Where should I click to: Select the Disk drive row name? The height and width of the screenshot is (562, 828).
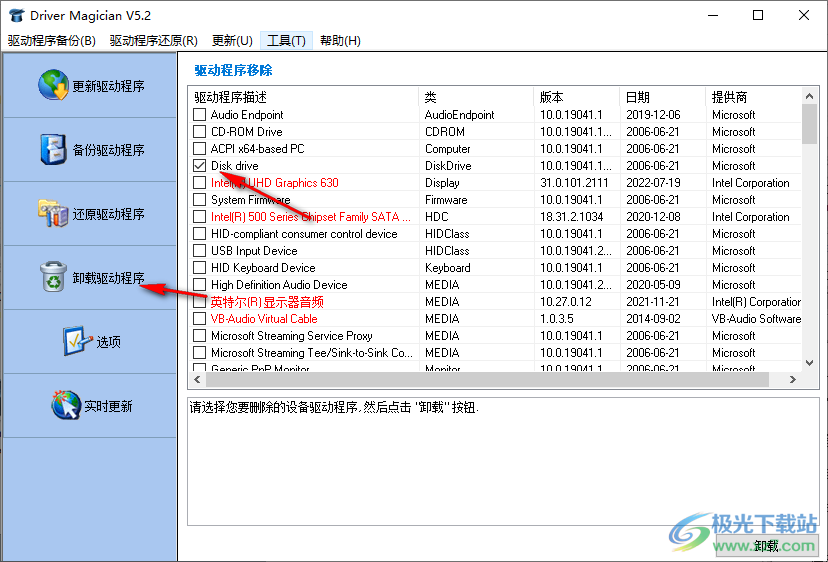[235, 166]
